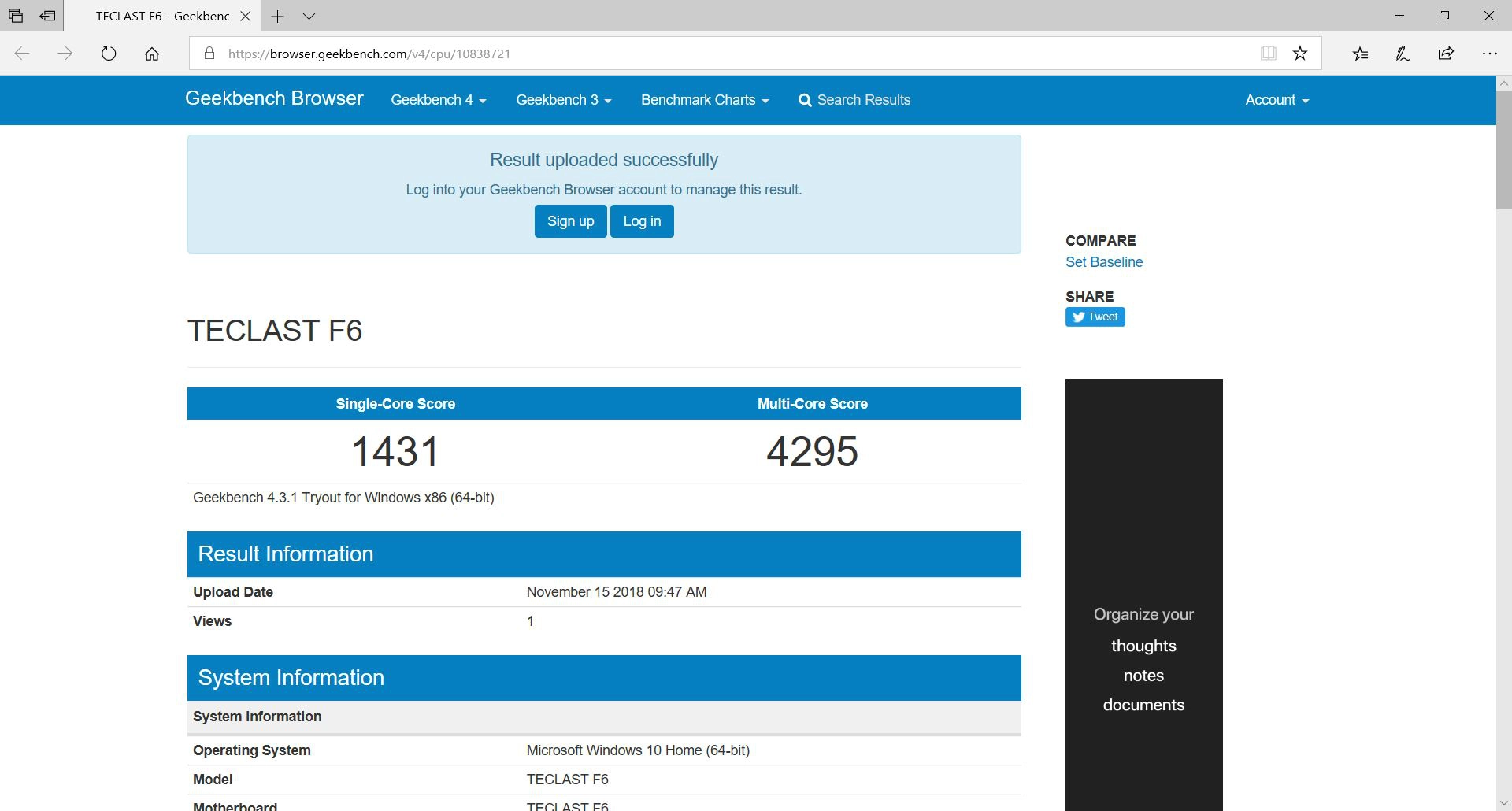This screenshot has width=1512, height=811.
Task: Expand the Geekbench 3 menu
Action: pos(564,100)
